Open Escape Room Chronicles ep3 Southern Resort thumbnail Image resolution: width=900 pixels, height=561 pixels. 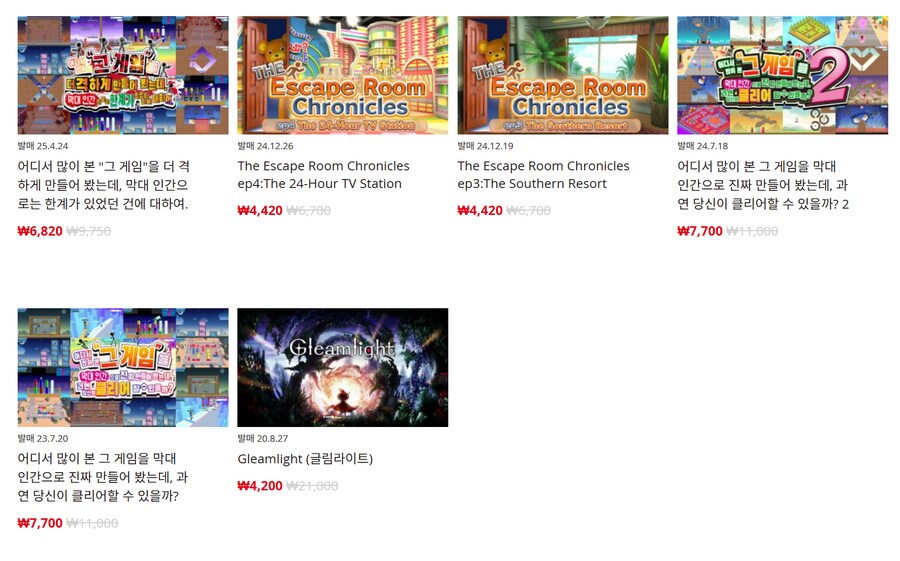tap(562, 75)
